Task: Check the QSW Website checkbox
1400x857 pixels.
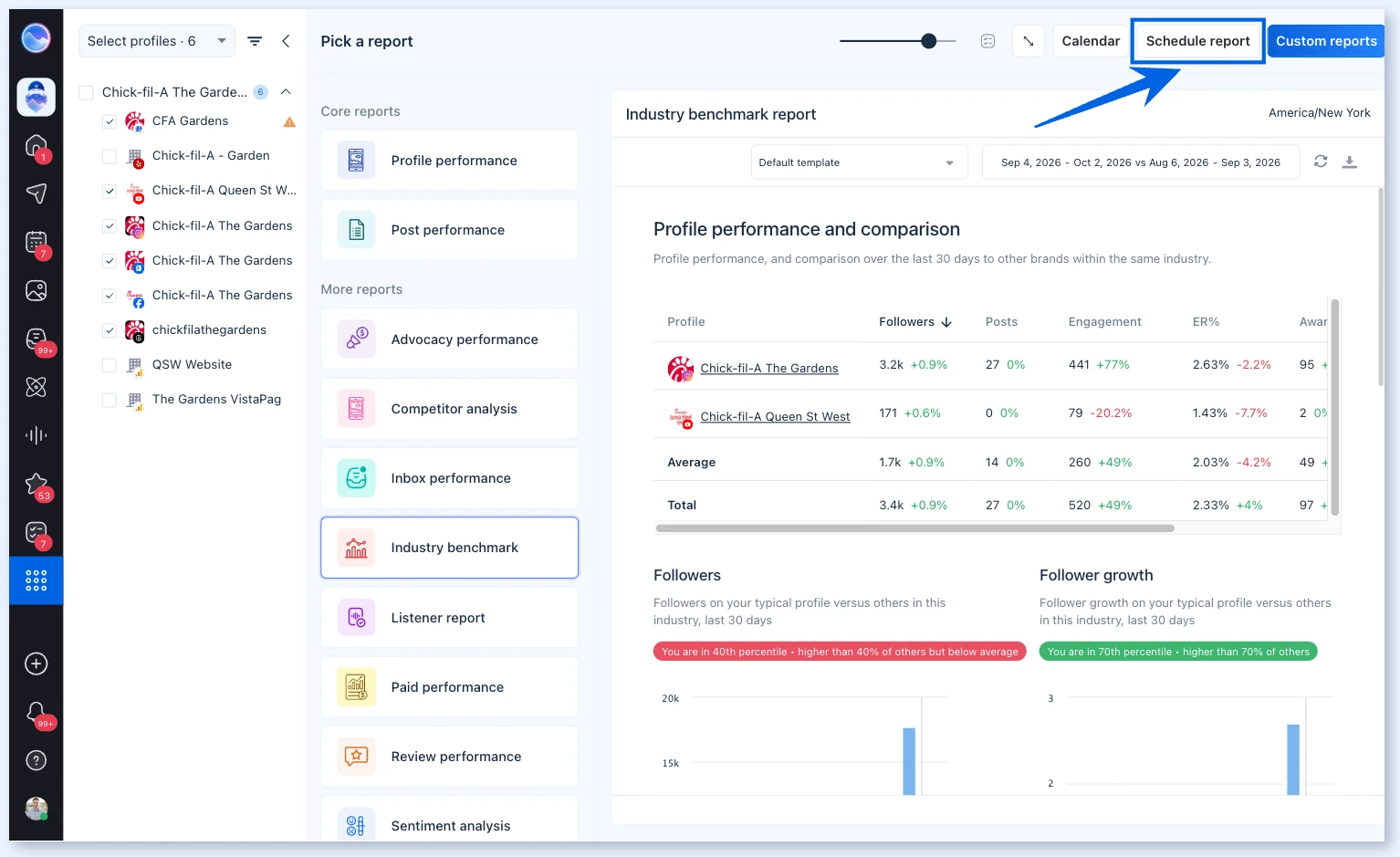Action: (110, 365)
